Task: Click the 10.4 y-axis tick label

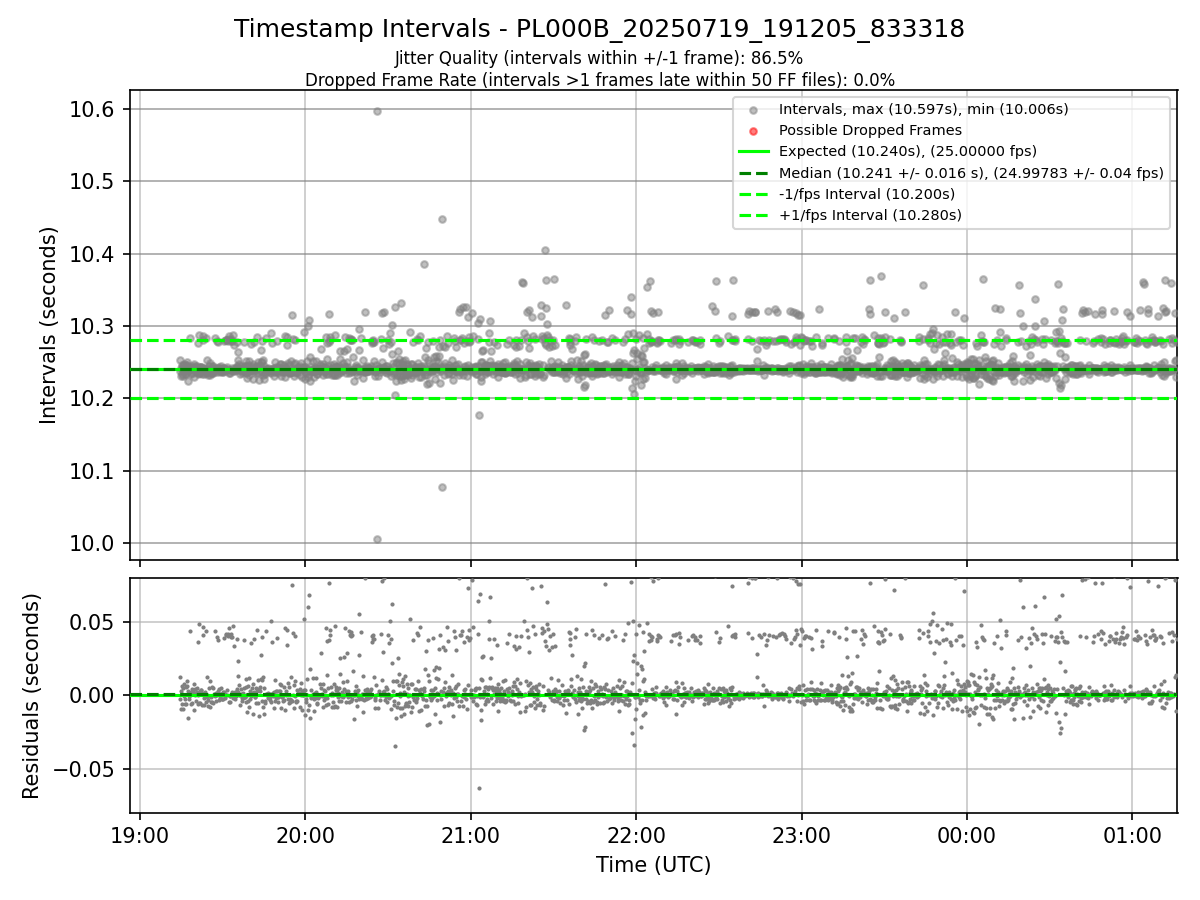Action: point(93,254)
